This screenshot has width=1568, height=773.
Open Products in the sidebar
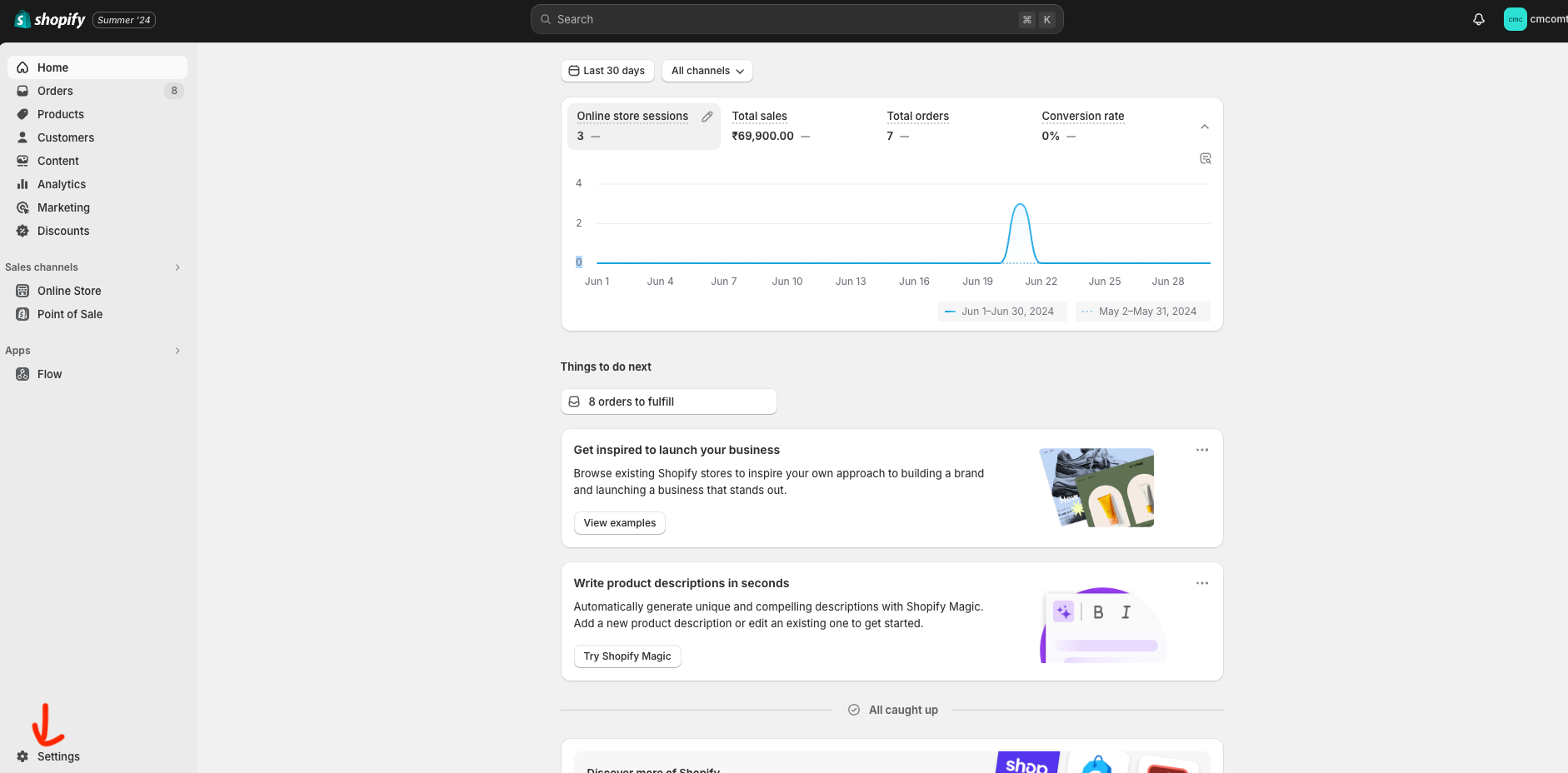pyautogui.click(x=97, y=114)
